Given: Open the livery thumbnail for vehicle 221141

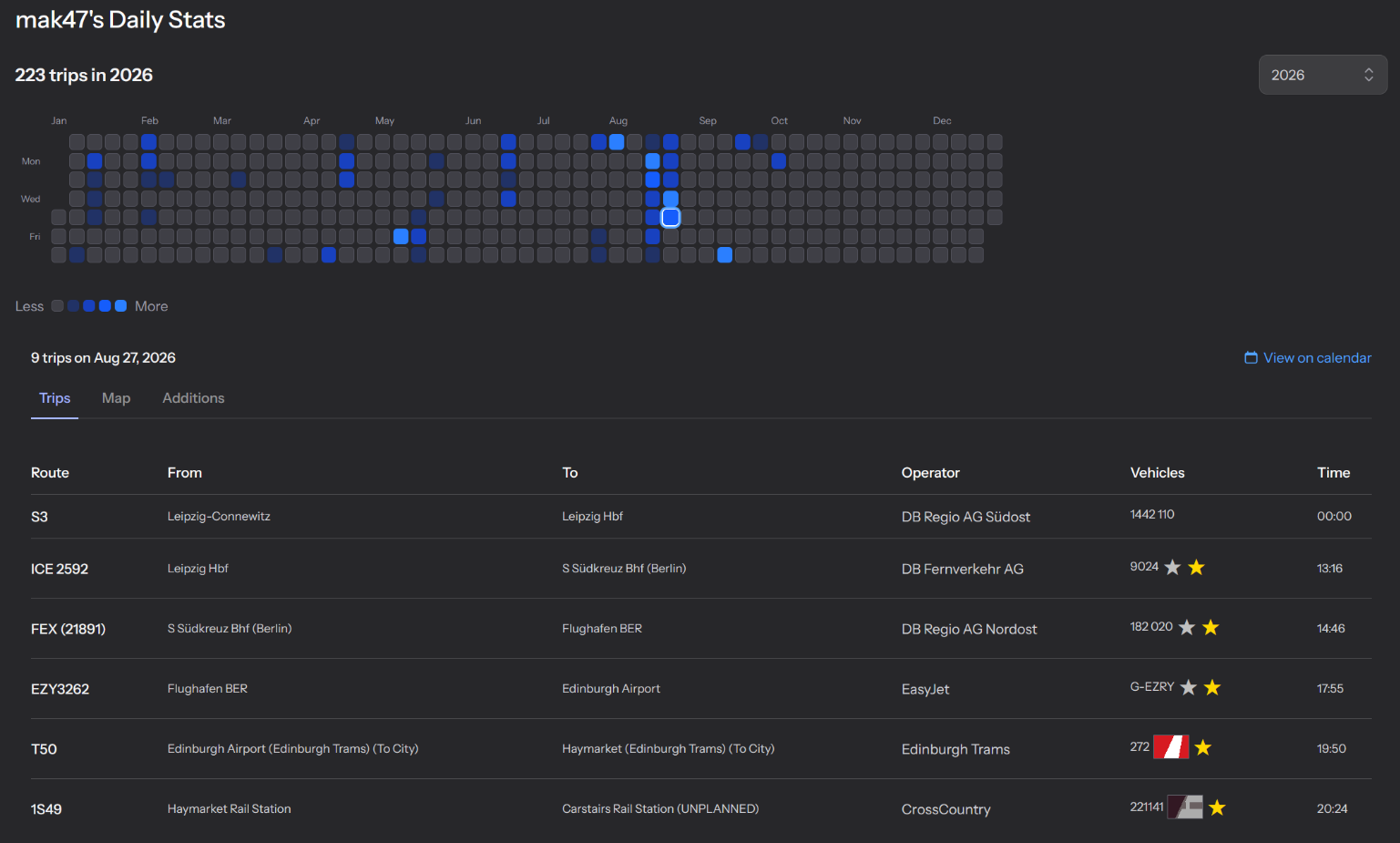Looking at the screenshot, I should pyautogui.click(x=1185, y=807).
